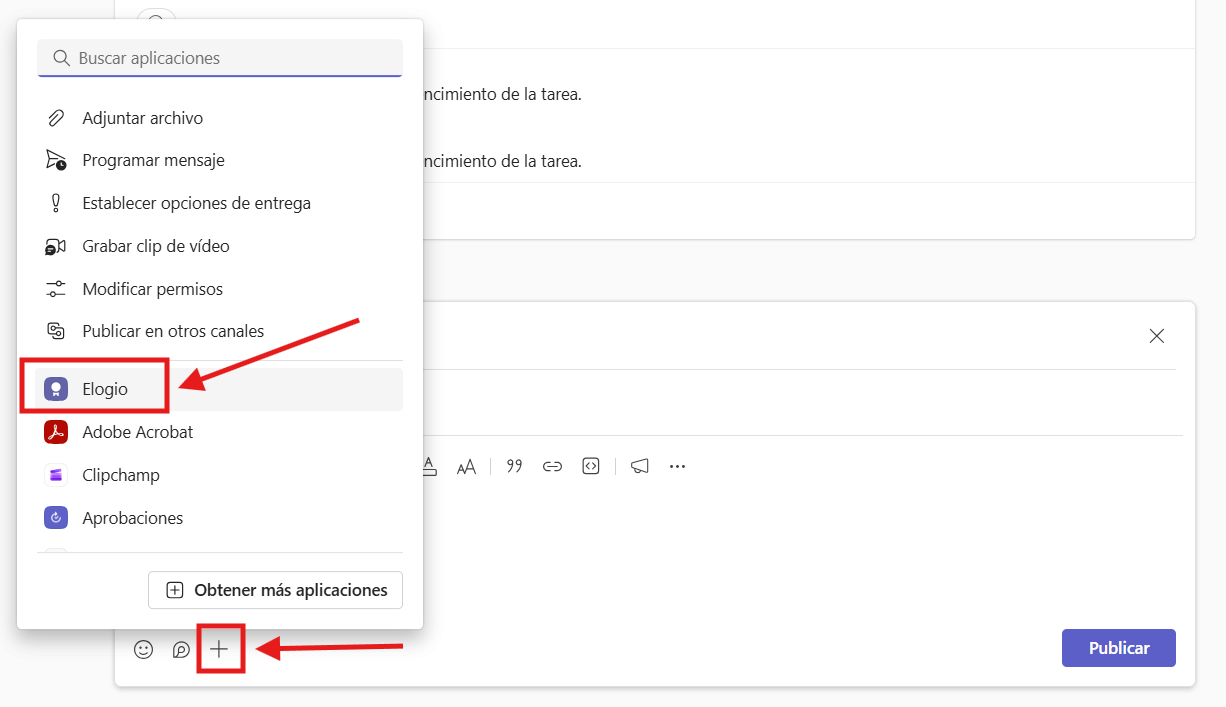Click the font color underlined A icon

[429, 466]
